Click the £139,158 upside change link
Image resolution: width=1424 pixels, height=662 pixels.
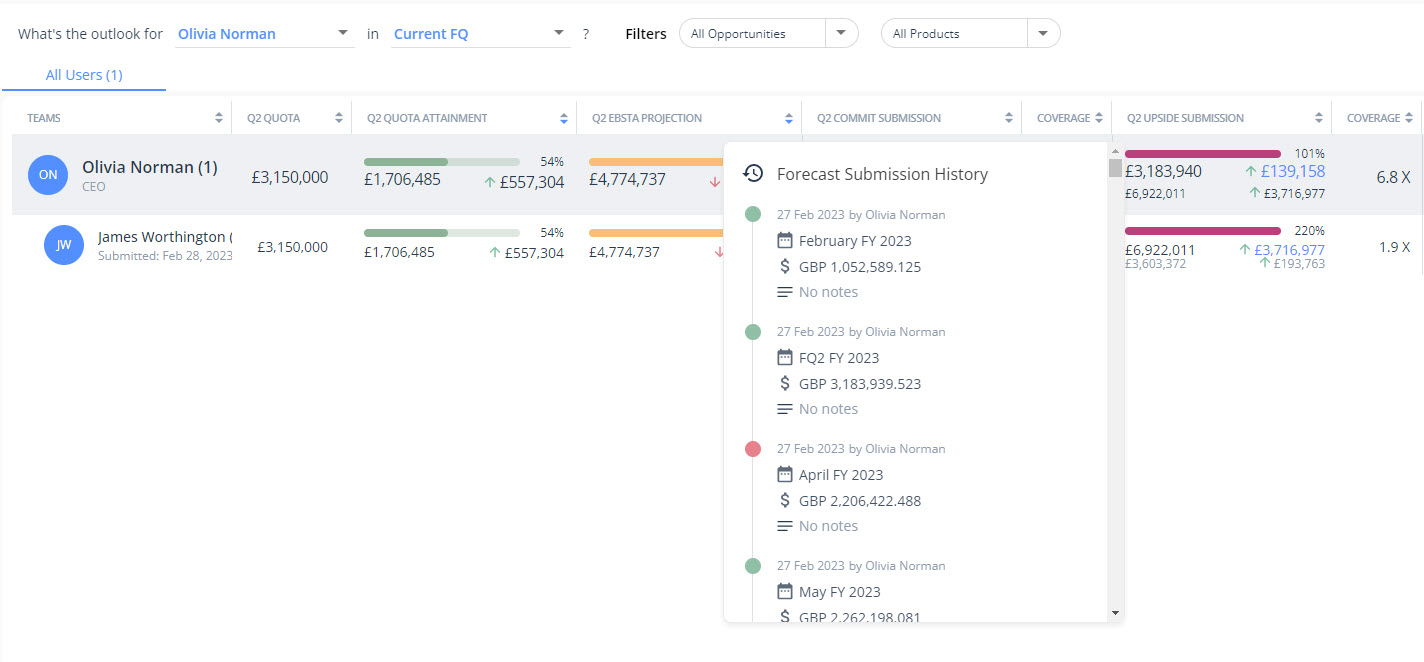point(1292,171)
